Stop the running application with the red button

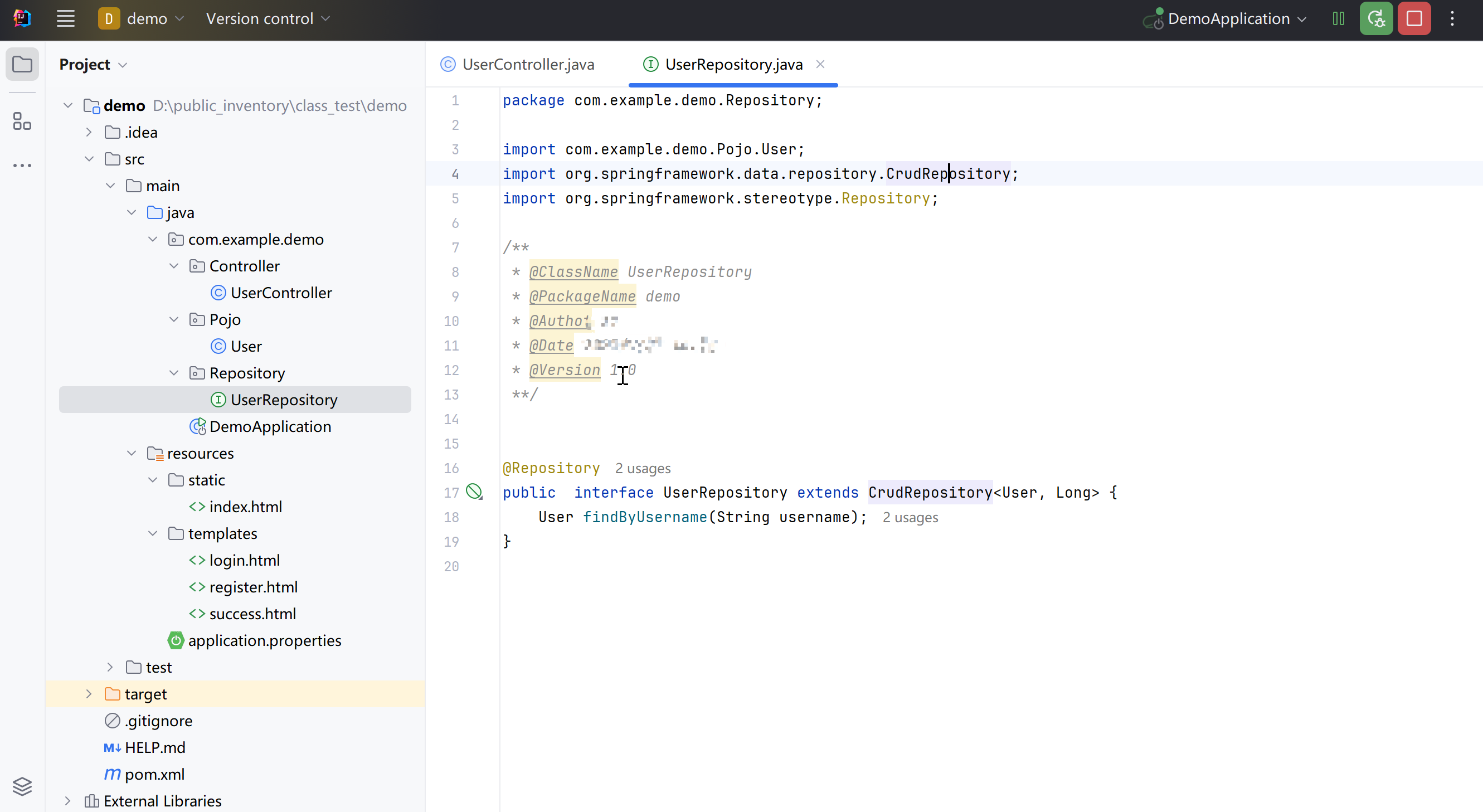click(1414, 18)
